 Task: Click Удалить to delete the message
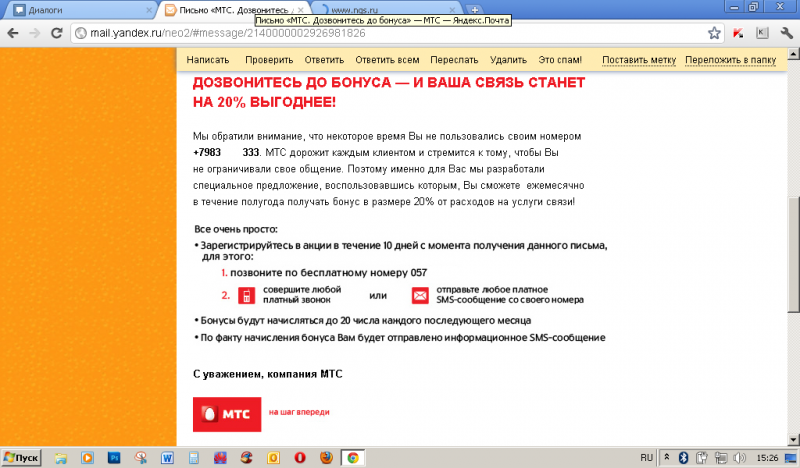[x=508, y=60]
